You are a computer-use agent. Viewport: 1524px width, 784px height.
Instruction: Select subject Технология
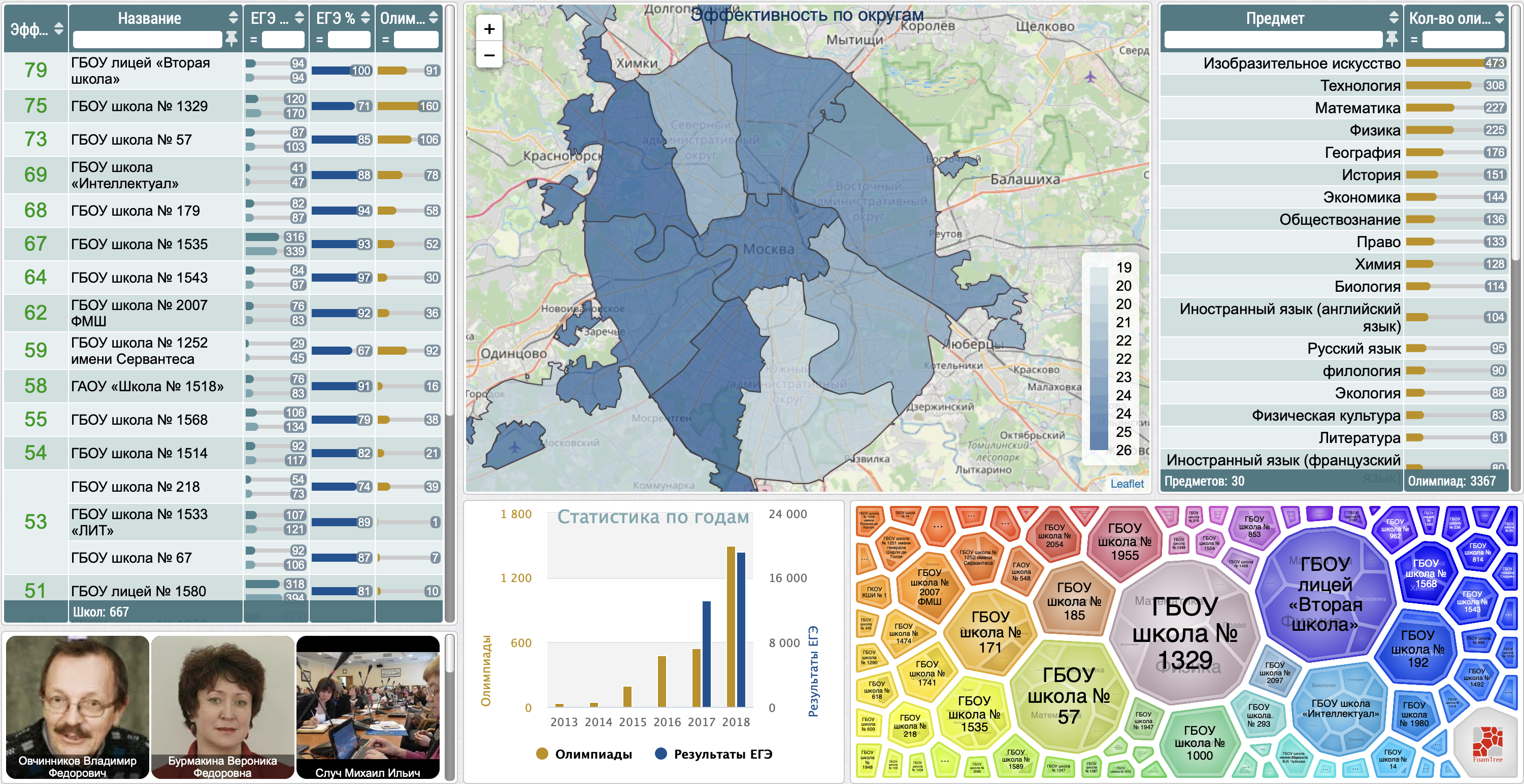[x=1335, y=86]
